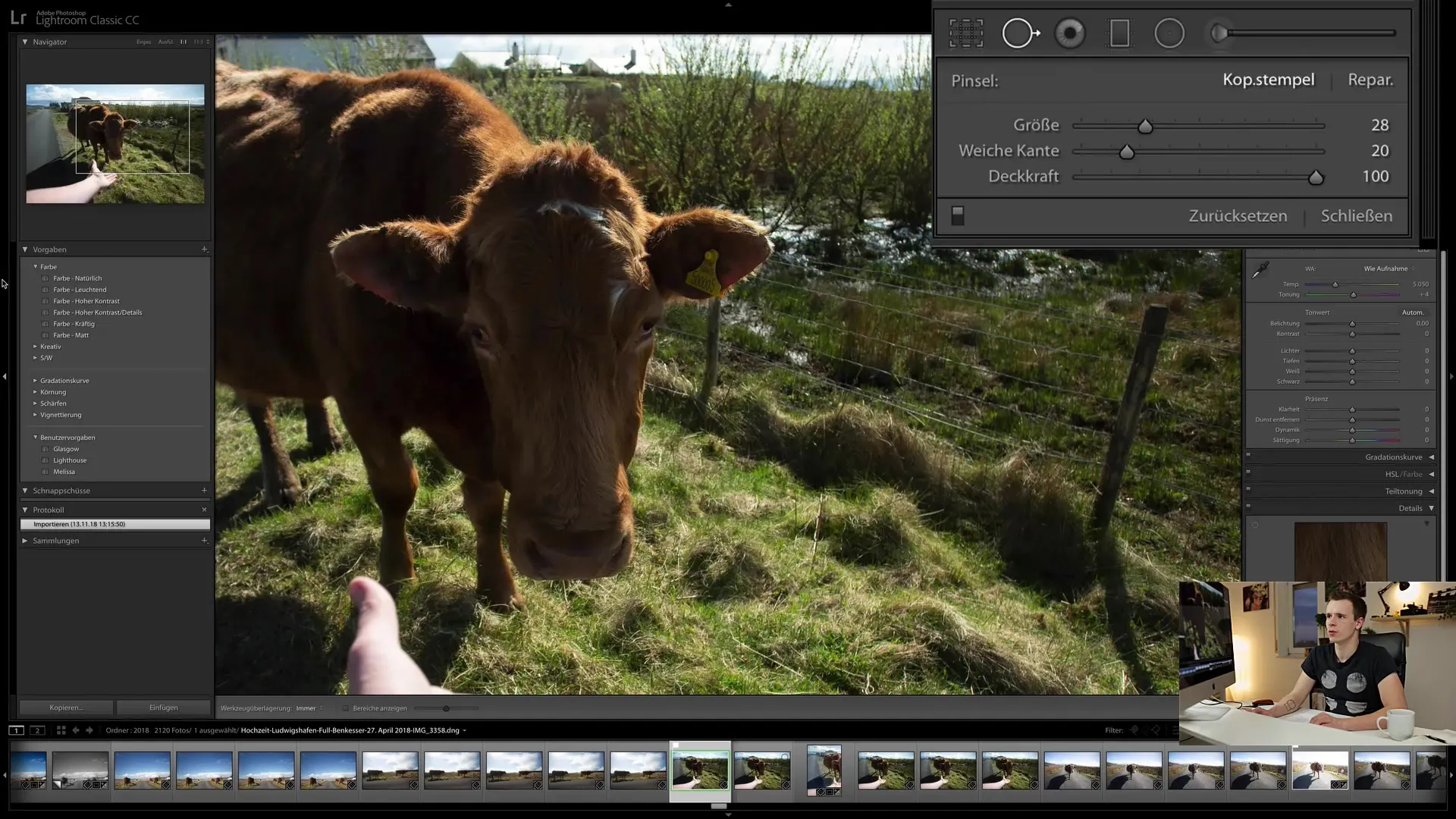Select Importieren protocol entry
The height and width of the screenshot is (819, 1456).
click(x=113, y=524)
